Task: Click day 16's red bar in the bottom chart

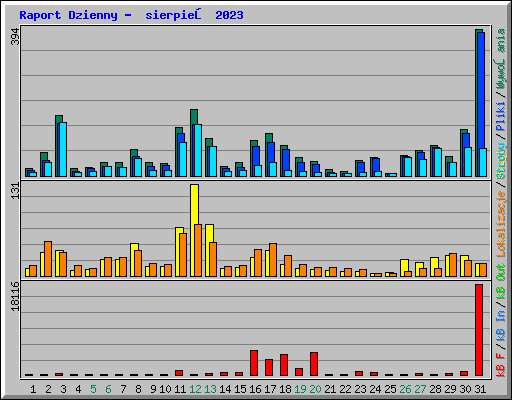Action: [x=254, y=363]
